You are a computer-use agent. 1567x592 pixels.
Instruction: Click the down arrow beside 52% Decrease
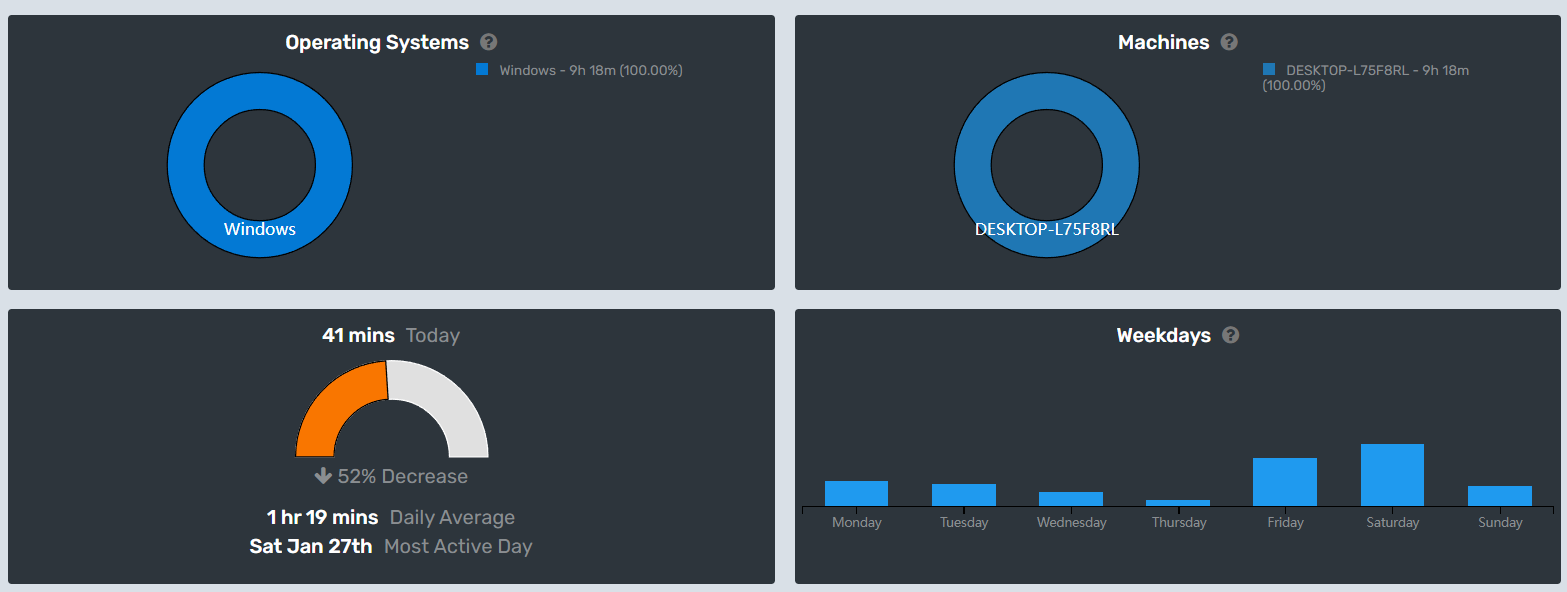[x=323, y=476]
